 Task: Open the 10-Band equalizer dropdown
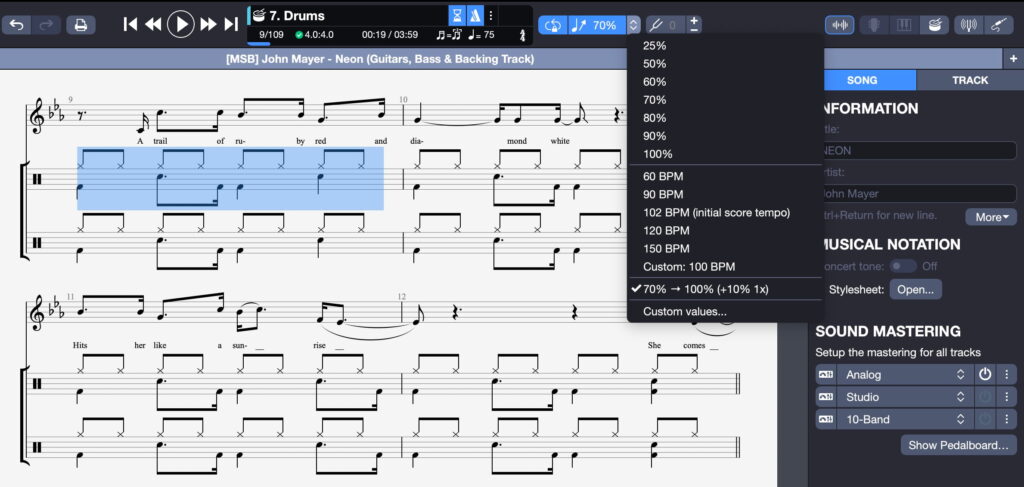[905, 419]
